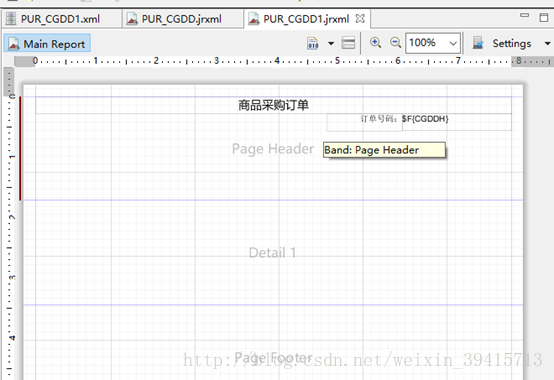
Task: Click the band layout toolbar icon
Action: pos(348,43)
